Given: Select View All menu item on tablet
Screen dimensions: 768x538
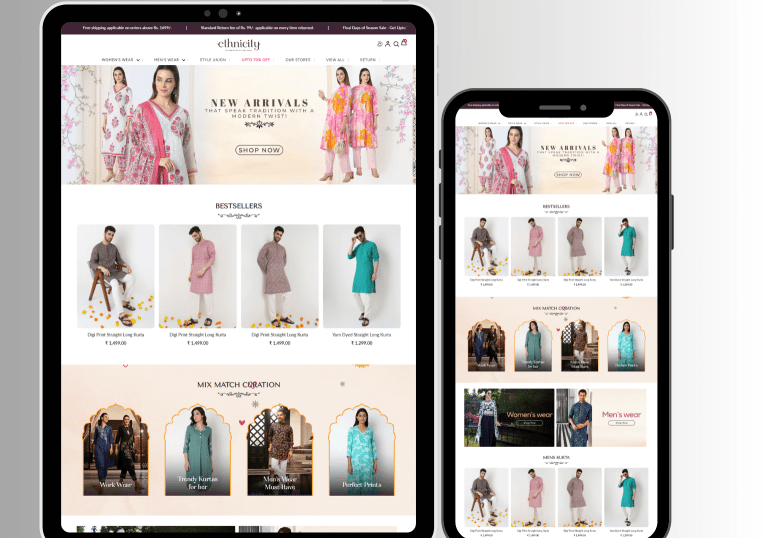Looking at the screenshot, I should (x=336, y=60).
